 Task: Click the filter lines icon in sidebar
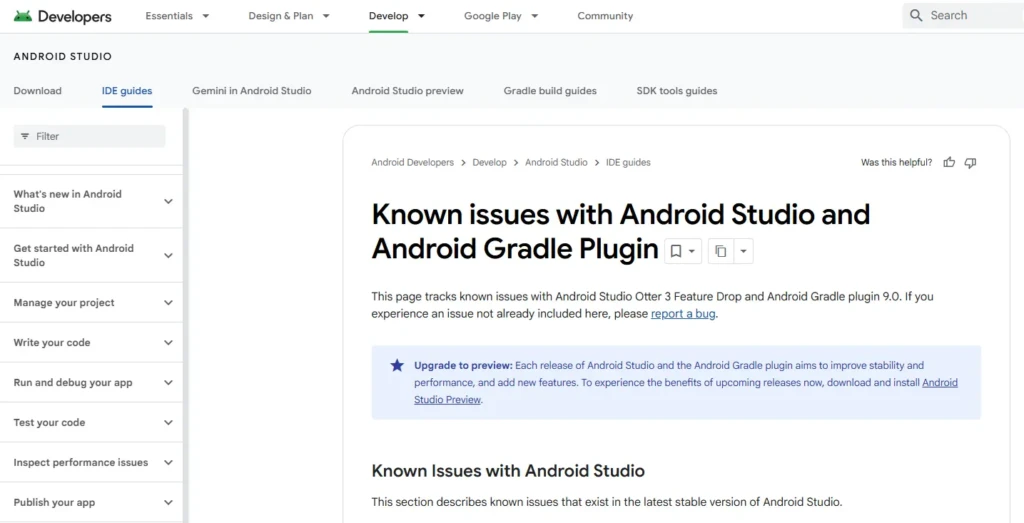tap(25, 136)
